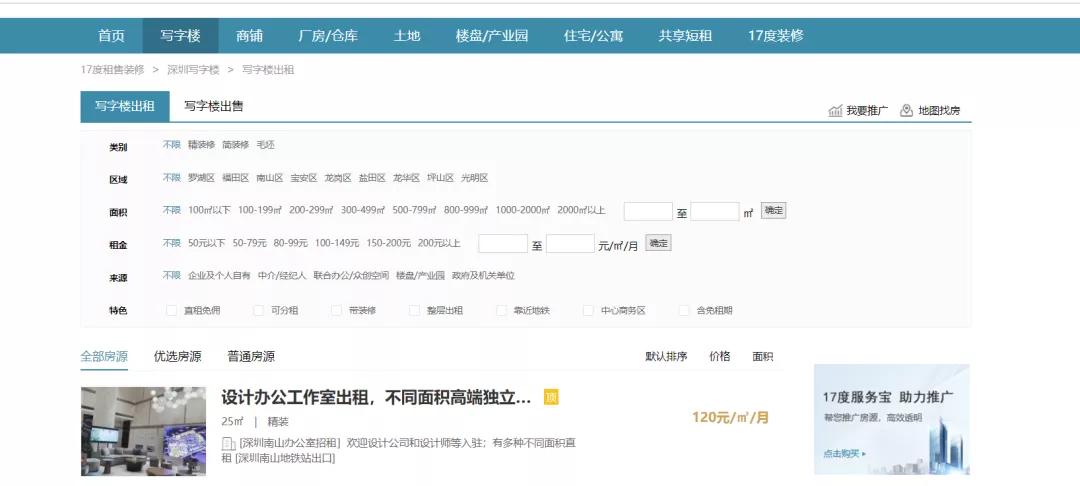The image size is (1080, 486).
Task: Filter category by 精装修
Action: pos(202,145)
